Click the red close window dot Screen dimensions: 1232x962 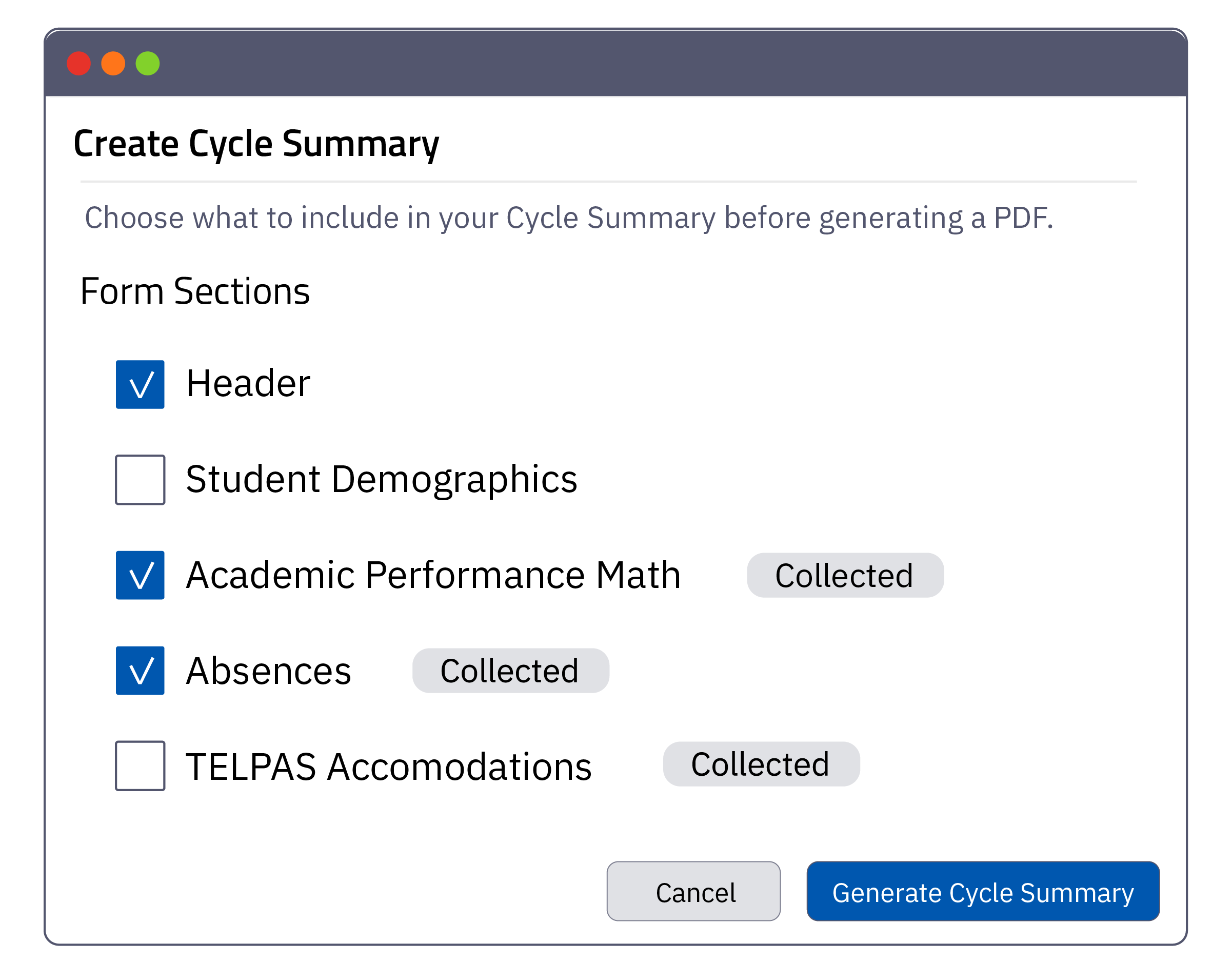tap(78, 63)
